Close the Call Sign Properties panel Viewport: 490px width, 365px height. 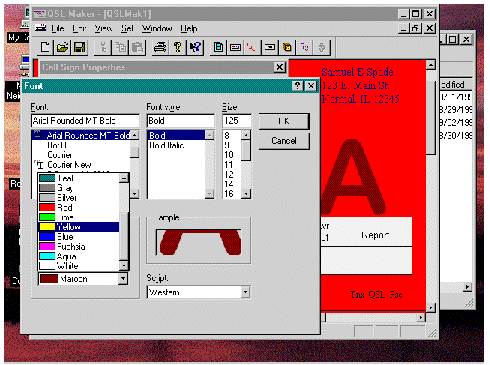[x=280, y=67]
